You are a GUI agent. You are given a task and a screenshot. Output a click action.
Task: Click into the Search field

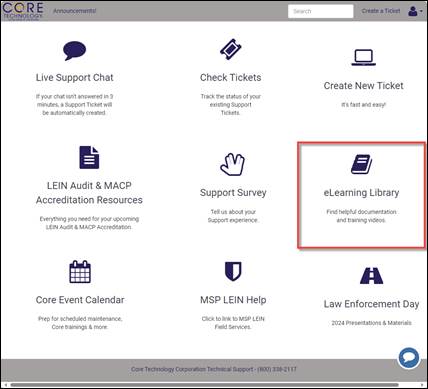[321, 11]
